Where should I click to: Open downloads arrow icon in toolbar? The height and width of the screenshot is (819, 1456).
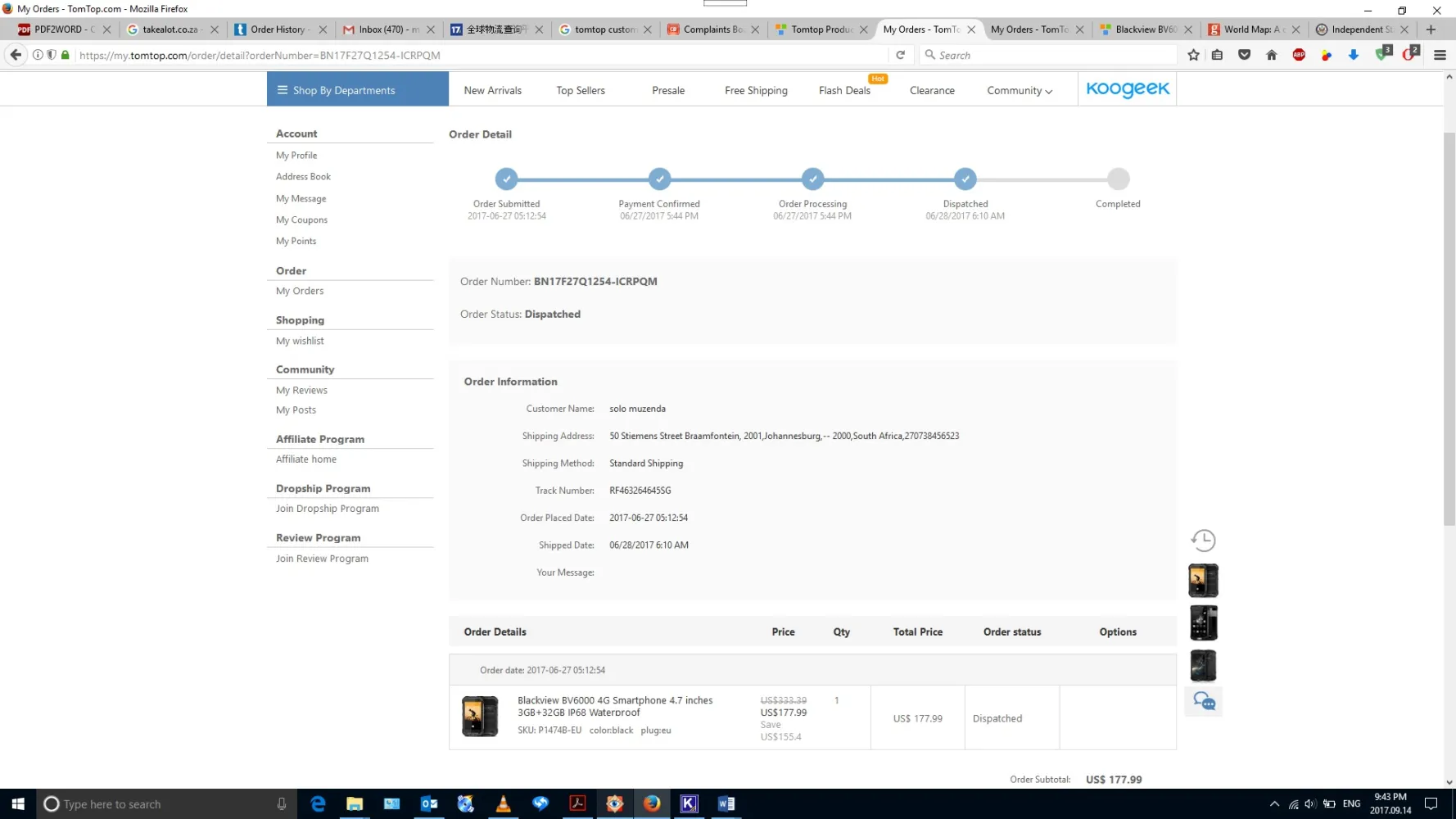coord(1354,55)
